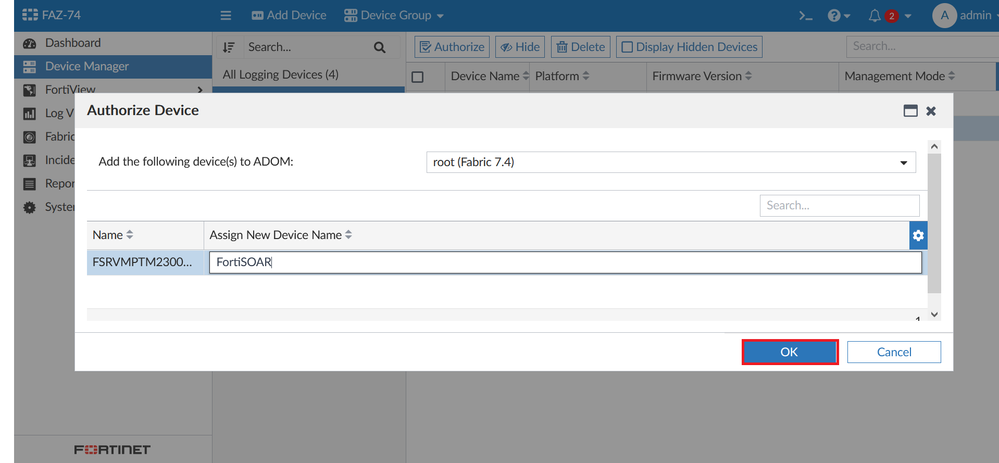Select Device Manager in sidebar

tap(113, 66)
